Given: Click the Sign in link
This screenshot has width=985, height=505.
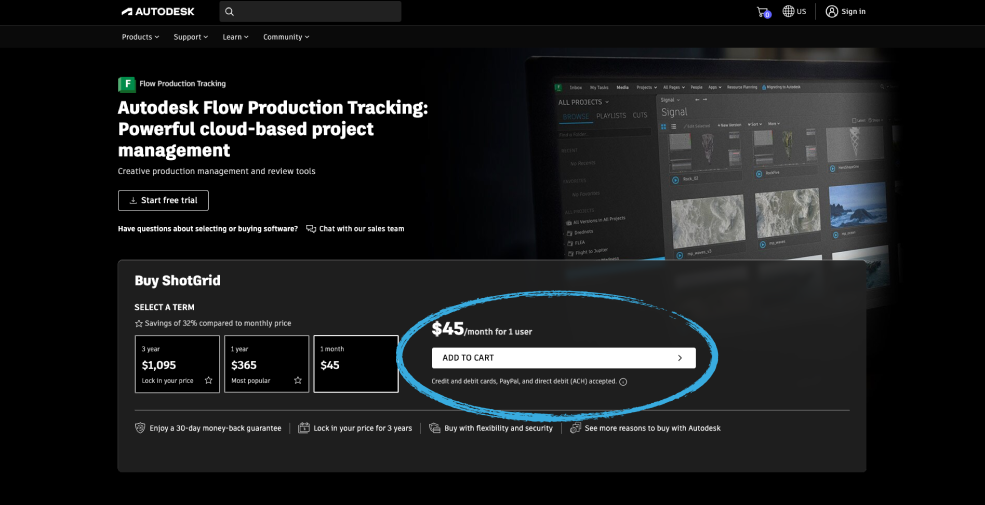Looking at the screenshot, I should (846, 11).
